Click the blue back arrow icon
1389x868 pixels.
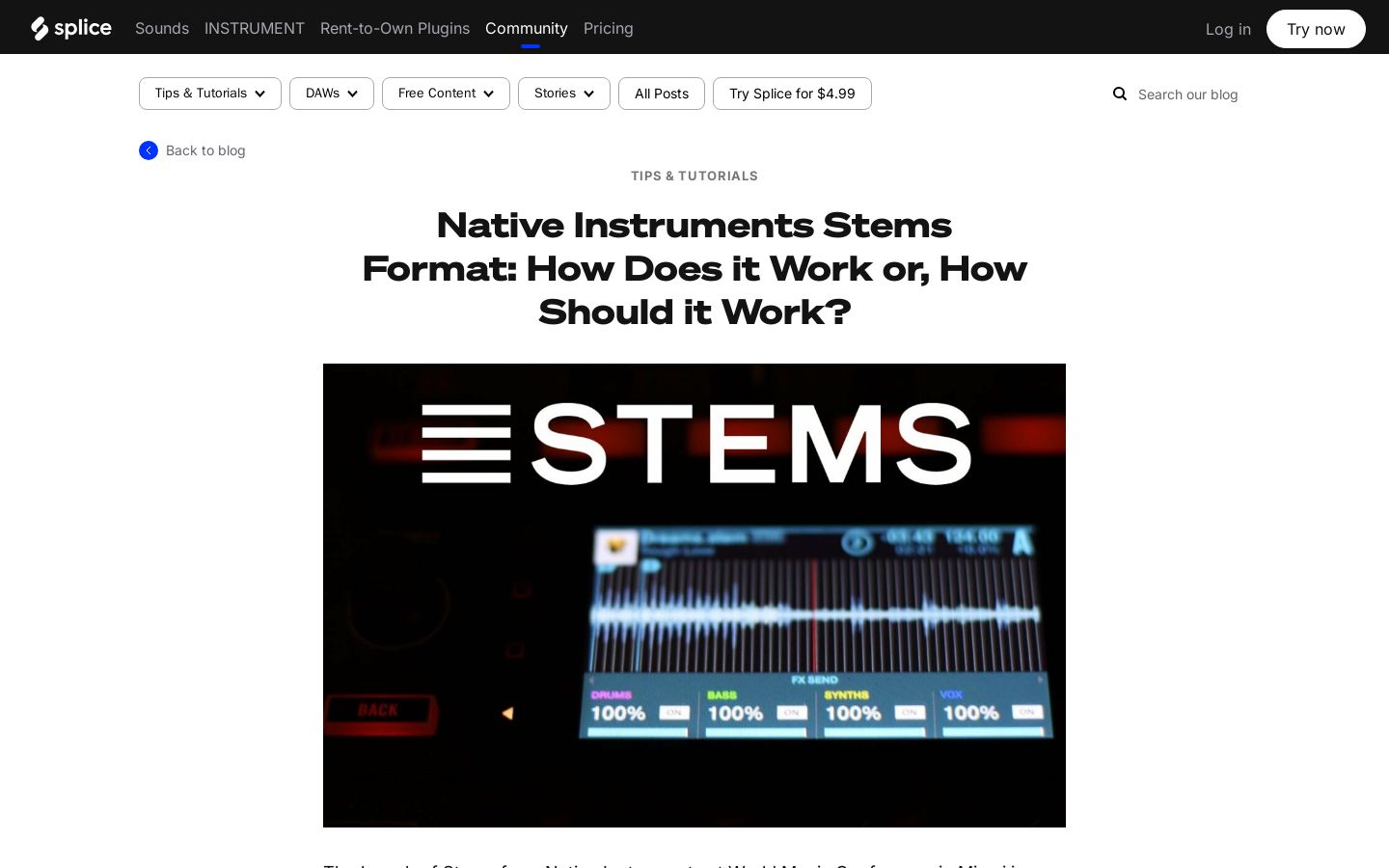tap(149, 150)
